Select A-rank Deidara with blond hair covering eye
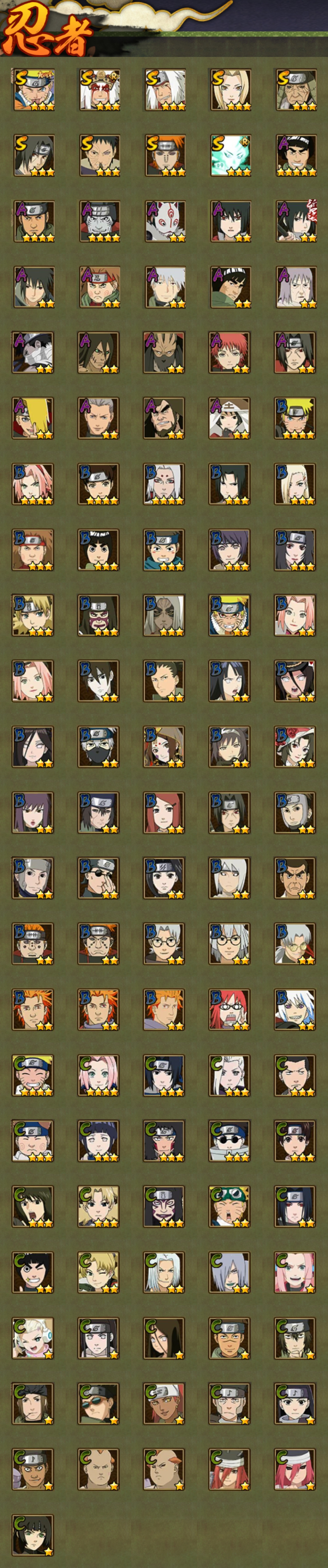The image size is (328, 1568). pos(33,418)
